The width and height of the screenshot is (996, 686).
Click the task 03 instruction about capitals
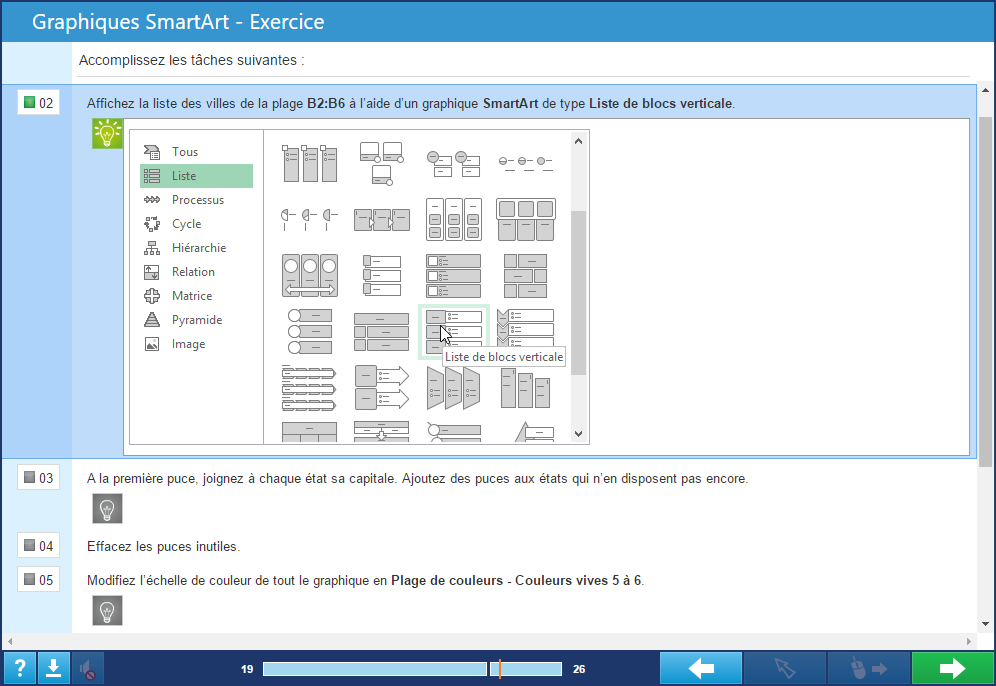417,478
